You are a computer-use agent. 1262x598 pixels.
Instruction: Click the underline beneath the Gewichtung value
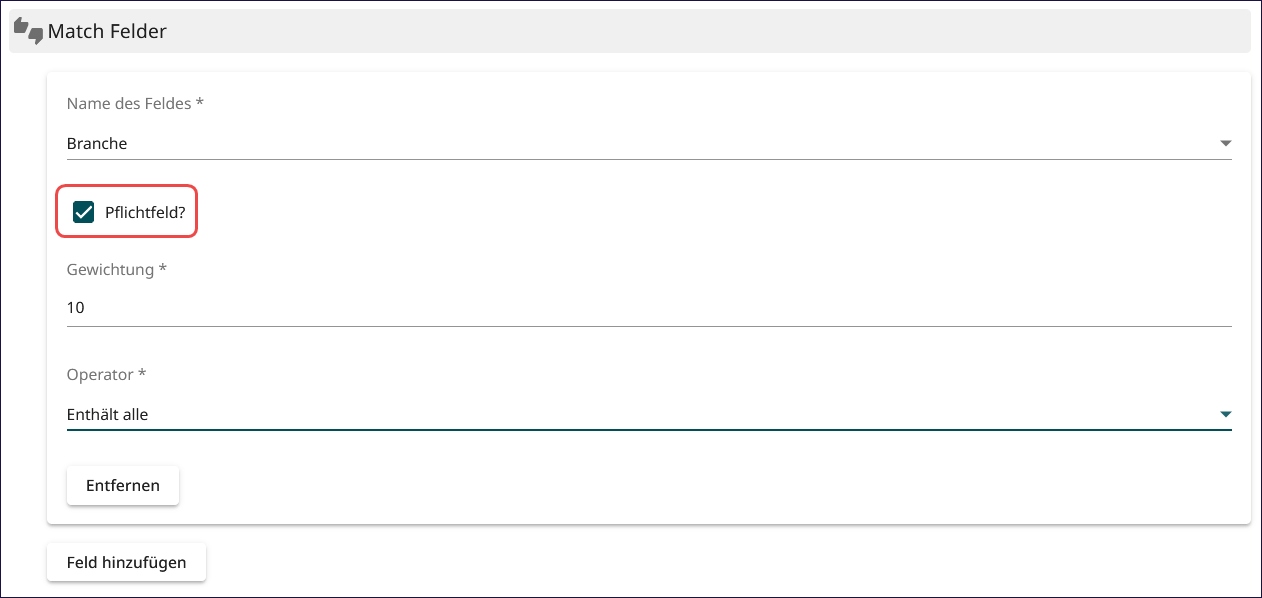649,325
